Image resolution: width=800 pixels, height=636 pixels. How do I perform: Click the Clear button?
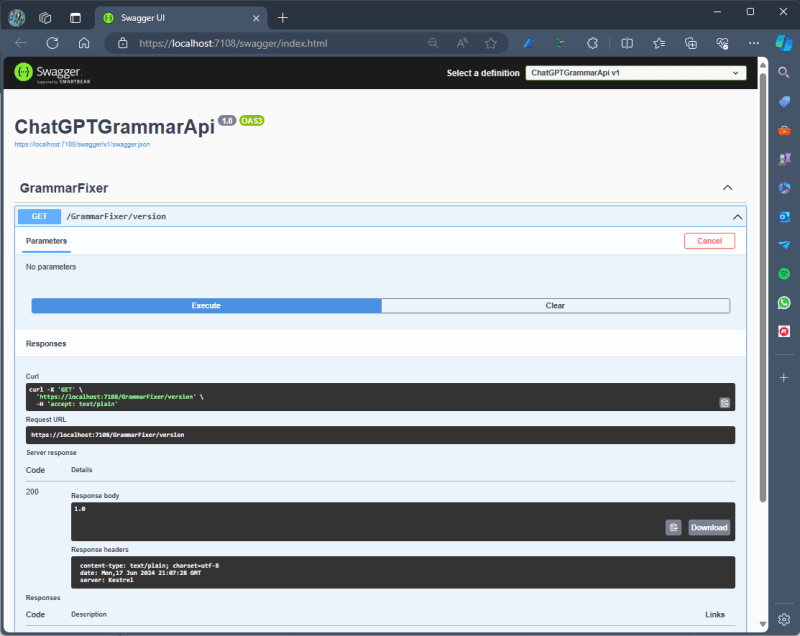tap(555, 306)
